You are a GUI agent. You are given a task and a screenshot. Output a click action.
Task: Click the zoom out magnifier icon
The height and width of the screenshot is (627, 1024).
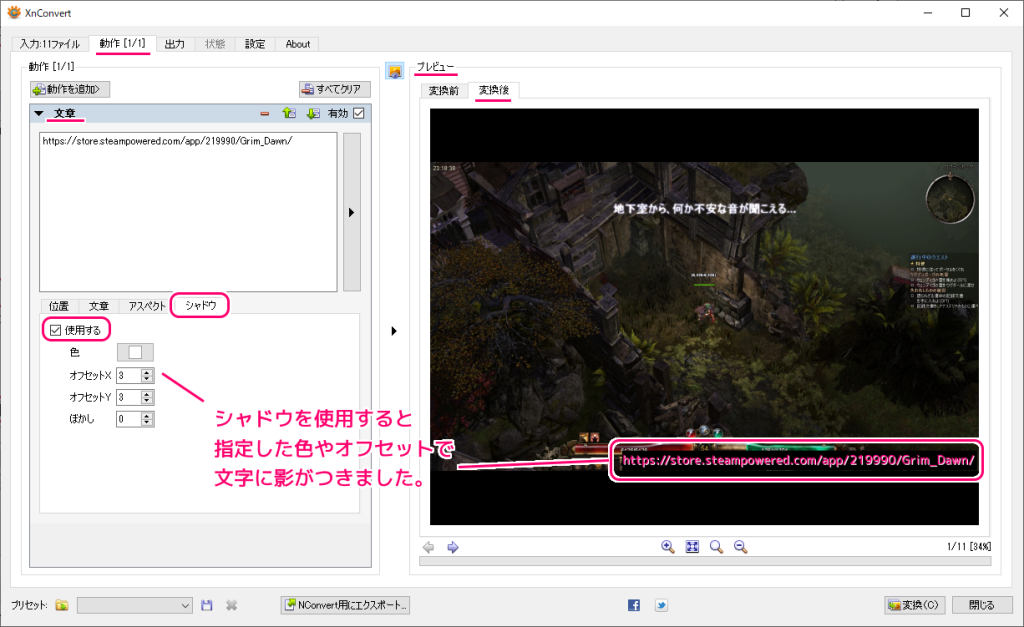tap(741, 547)
